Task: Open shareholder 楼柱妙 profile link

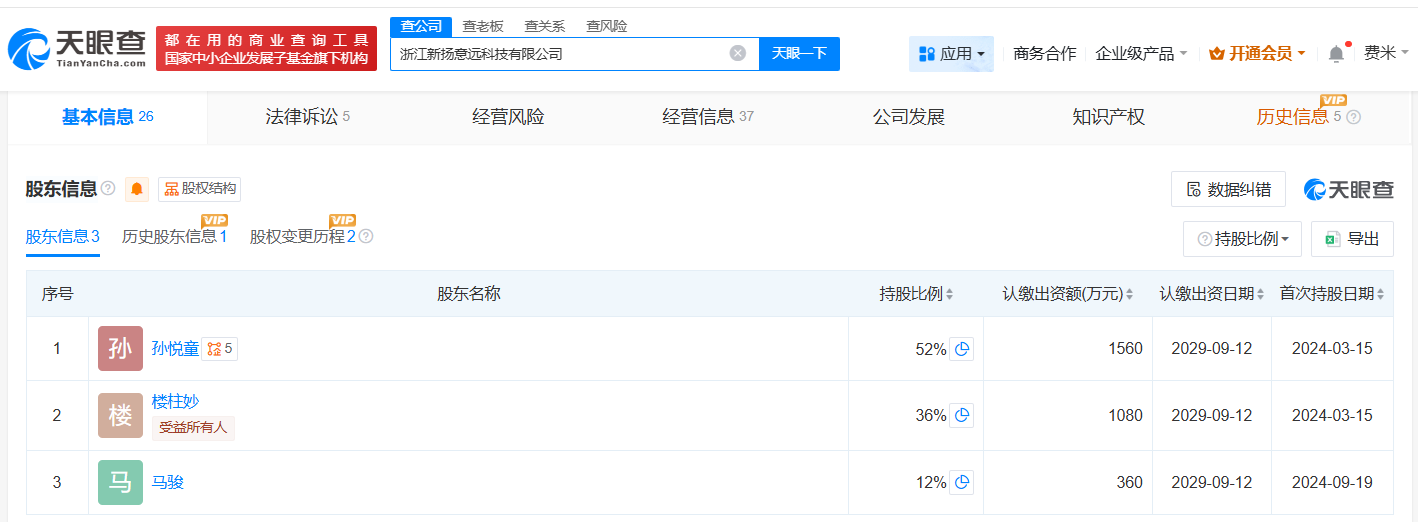Action: click(175, 401)
